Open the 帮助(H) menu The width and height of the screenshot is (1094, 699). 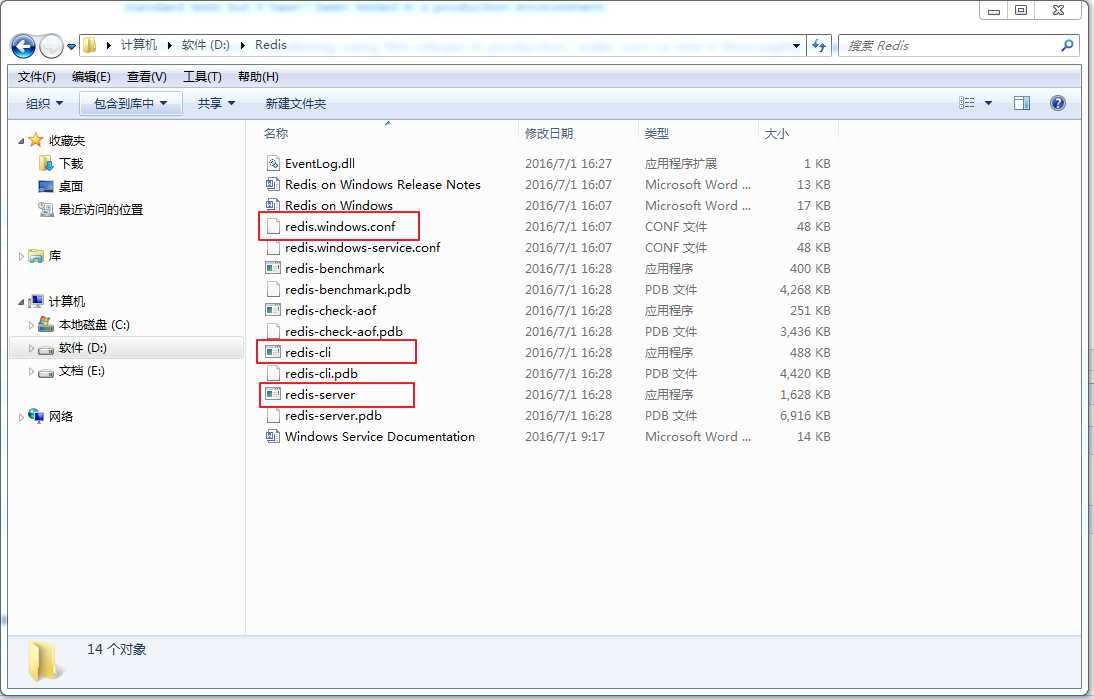(x=258, y=77)
